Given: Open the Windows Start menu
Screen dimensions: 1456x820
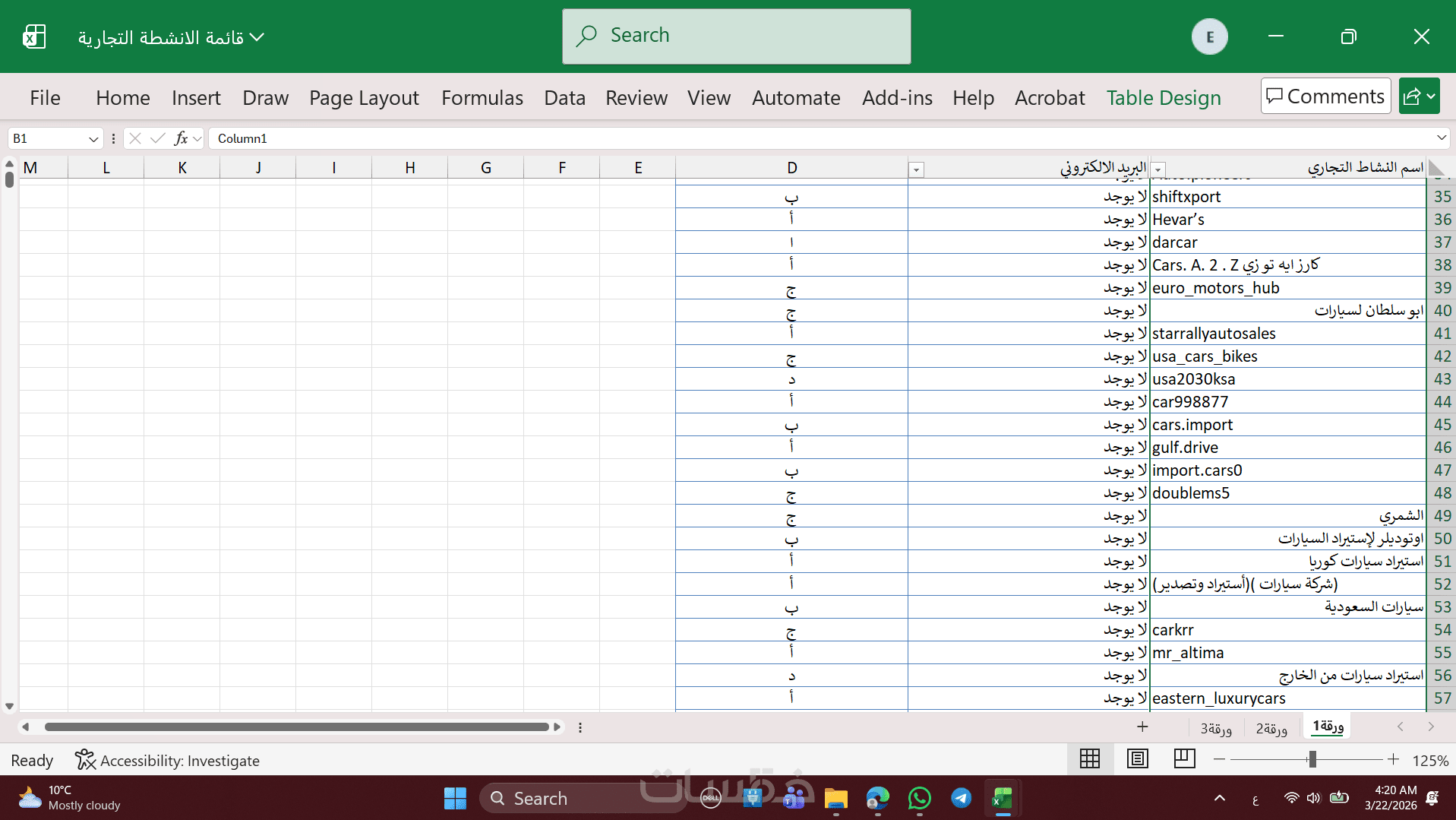Looking at the screenshot, I should [x=455, y=799].
